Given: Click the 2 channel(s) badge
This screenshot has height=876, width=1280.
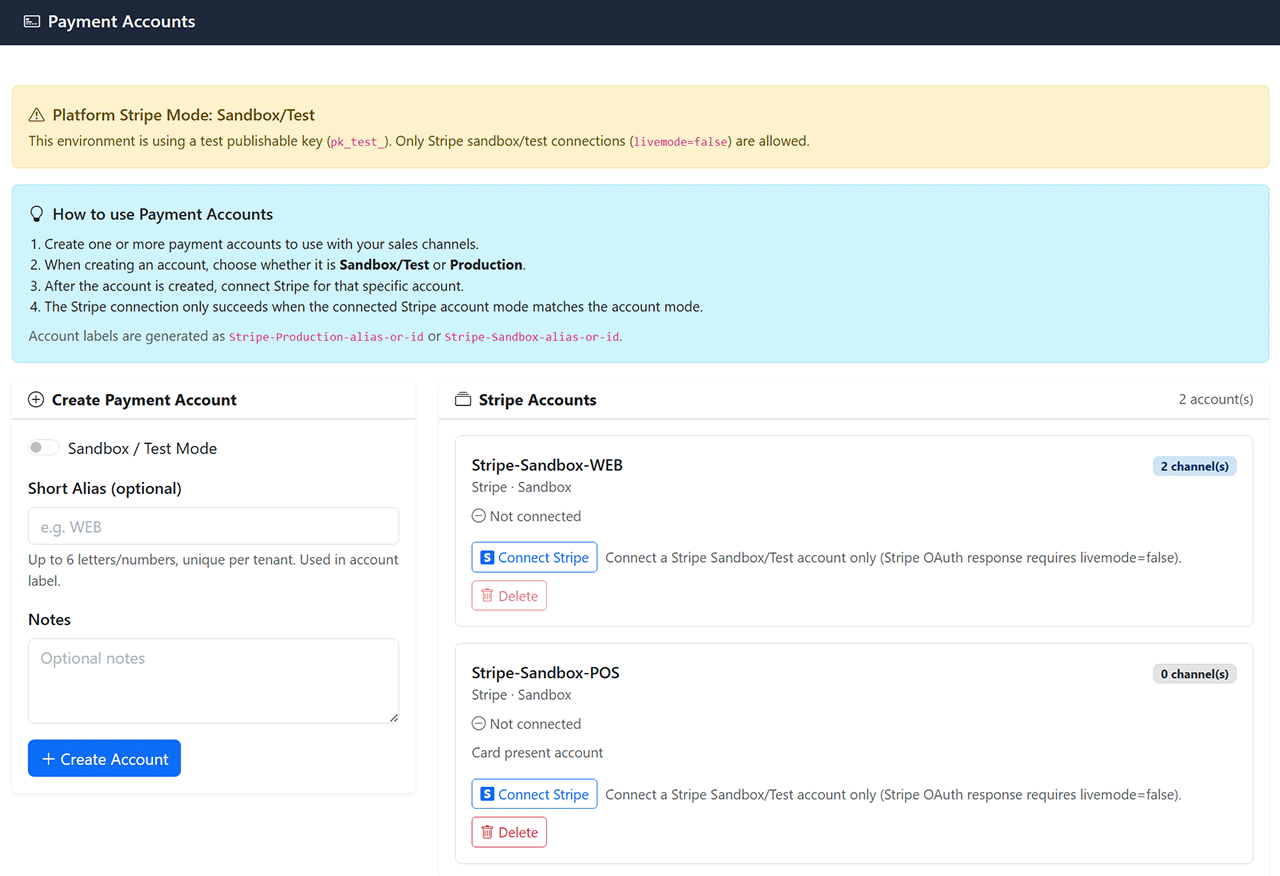Looking at the screenshot, I should 1195,466.
